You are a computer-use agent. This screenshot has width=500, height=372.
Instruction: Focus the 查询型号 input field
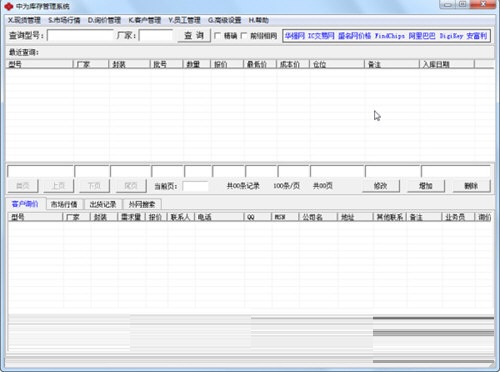(80, 35)
